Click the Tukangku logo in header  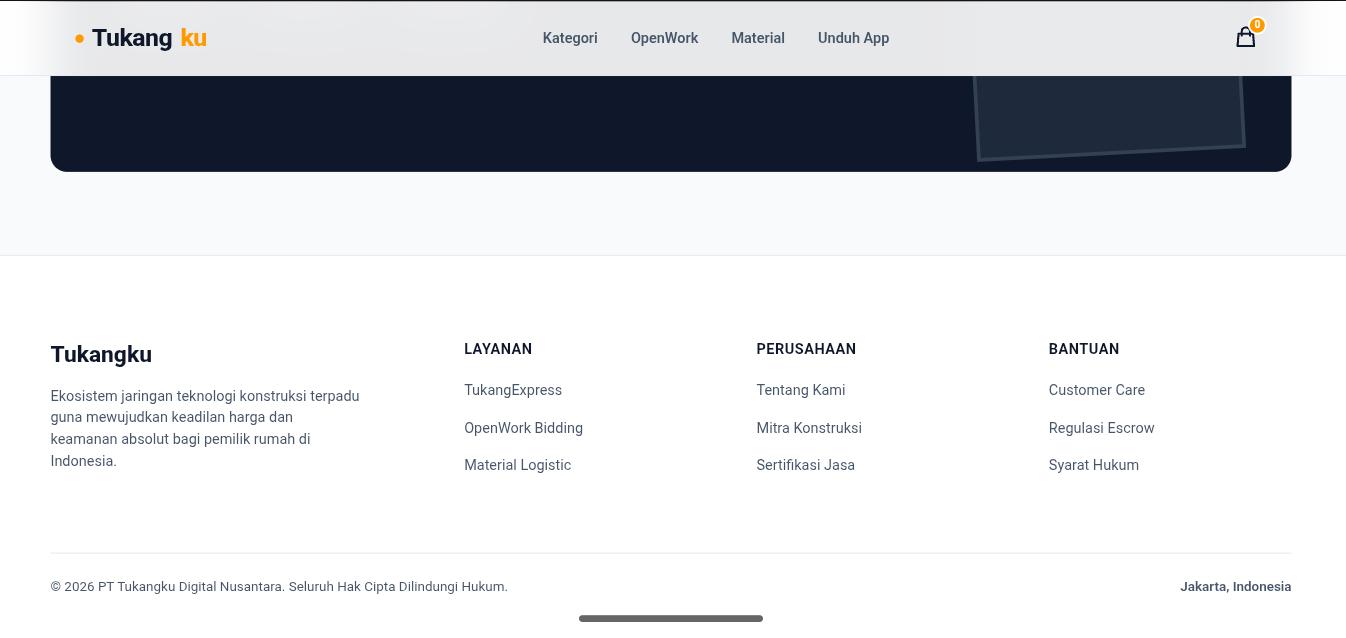[141, 38]
